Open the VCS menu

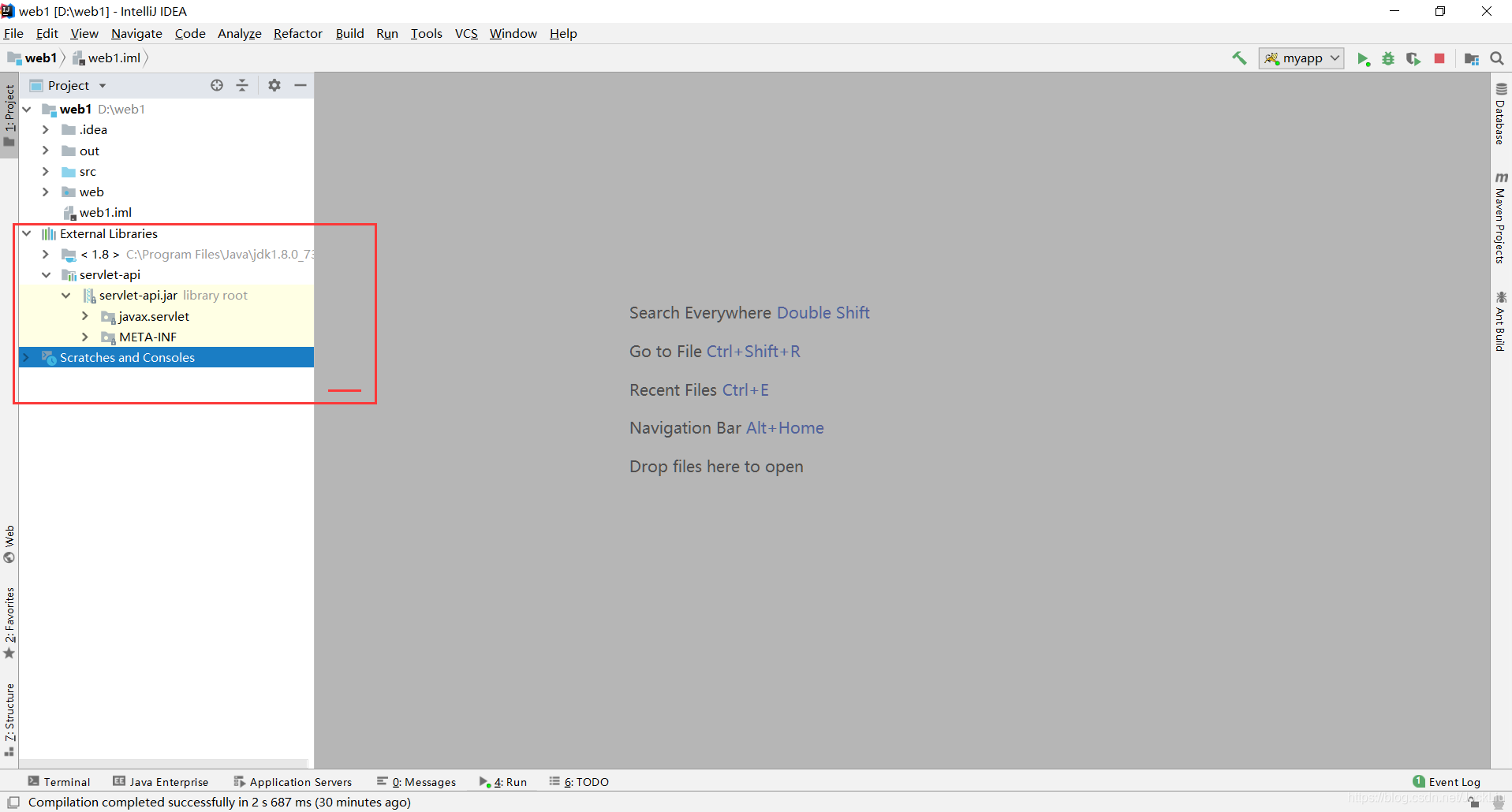pos(466,33)
